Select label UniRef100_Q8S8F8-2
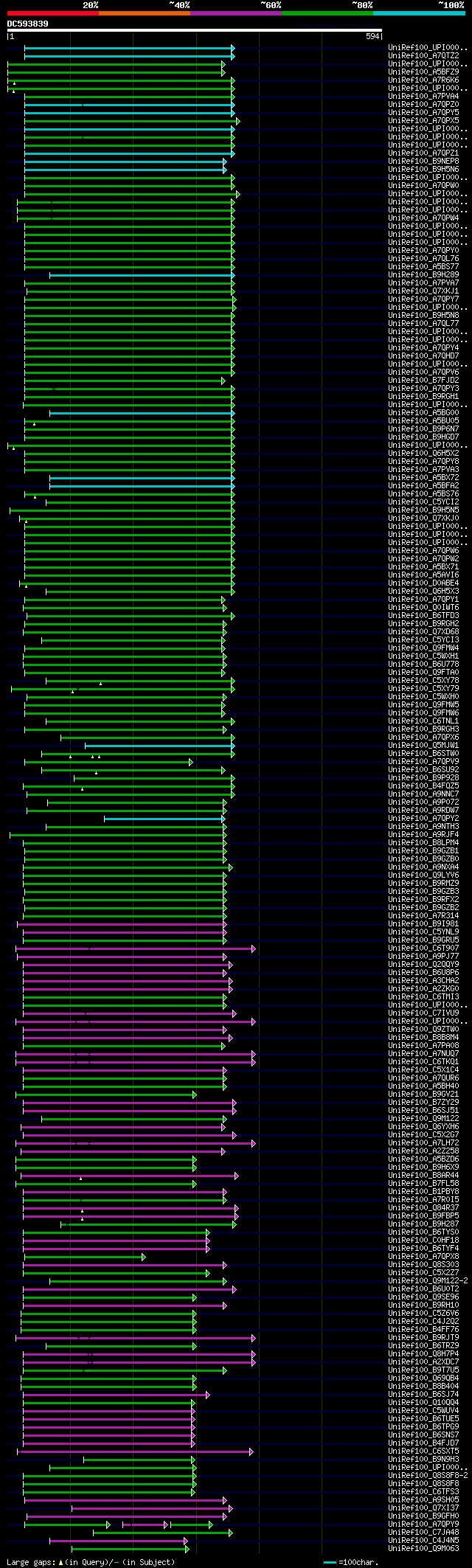This screenshot has width=472, height=1568. coord(428,1476)
